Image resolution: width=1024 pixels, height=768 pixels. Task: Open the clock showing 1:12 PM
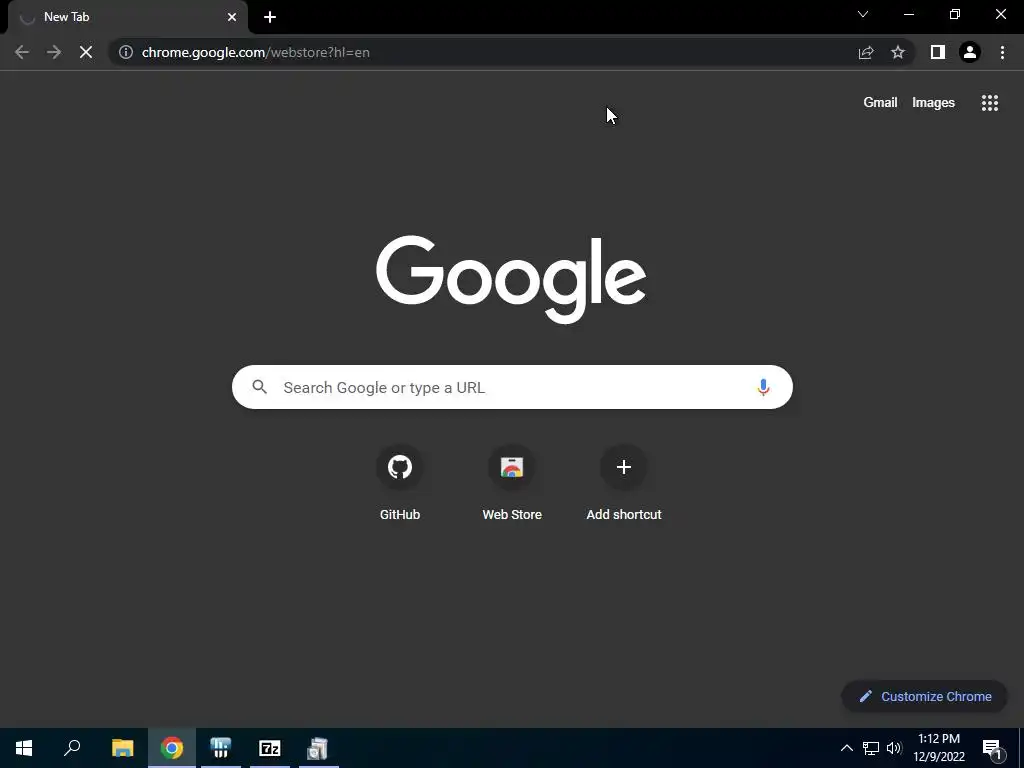tap(938, 748)
